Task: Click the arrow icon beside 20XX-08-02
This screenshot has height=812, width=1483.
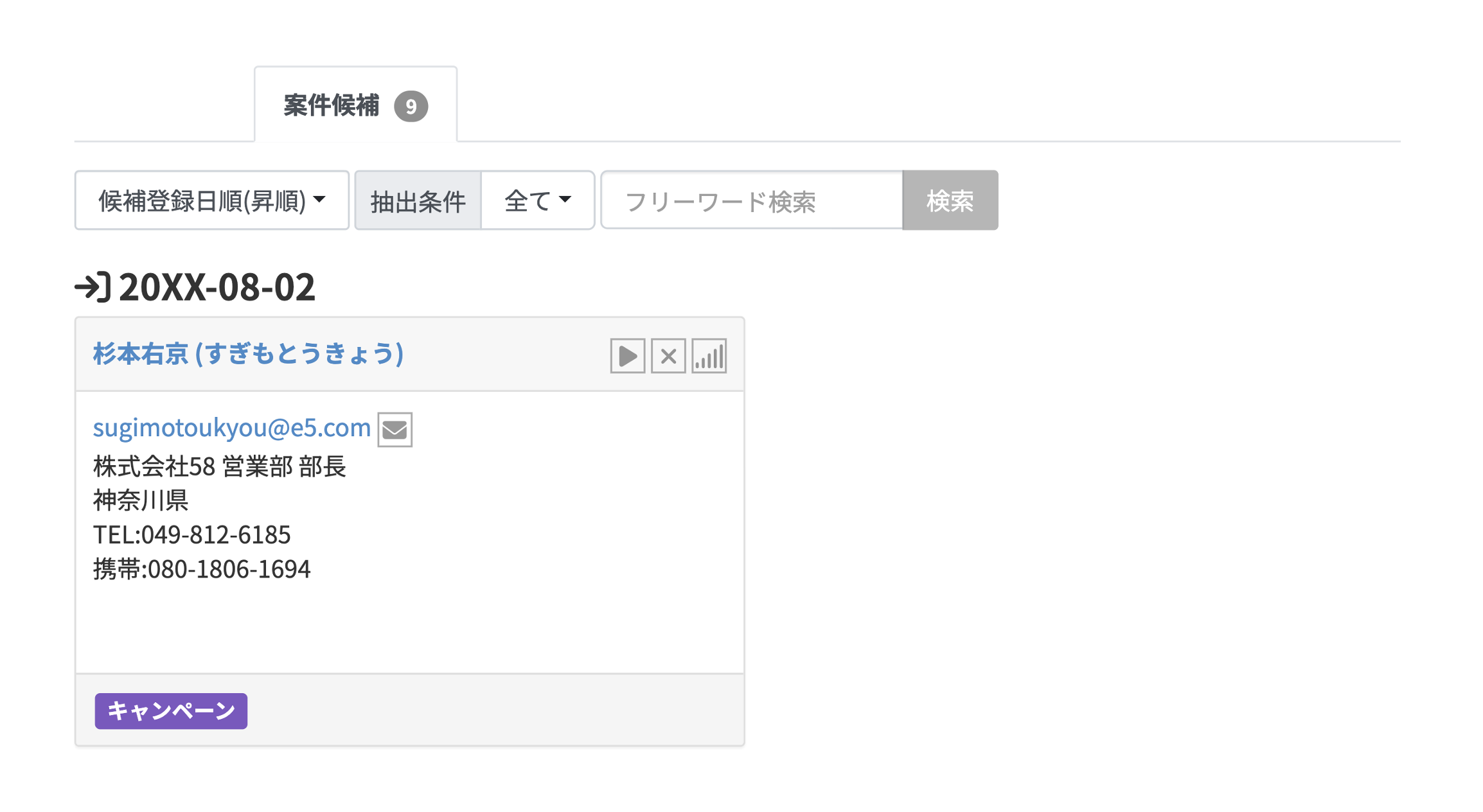Action: [x=93, y=287]
